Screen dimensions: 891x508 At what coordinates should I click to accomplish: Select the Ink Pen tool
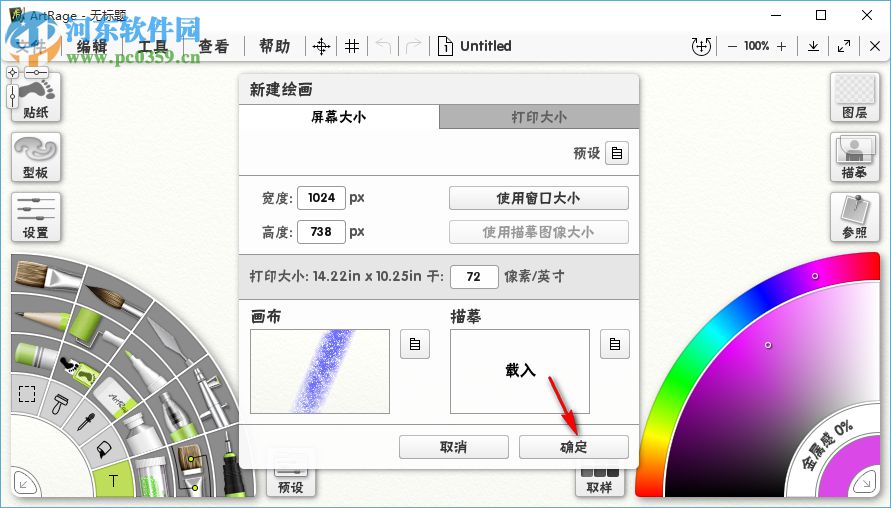pyautogui.click(x=231, y=466)
